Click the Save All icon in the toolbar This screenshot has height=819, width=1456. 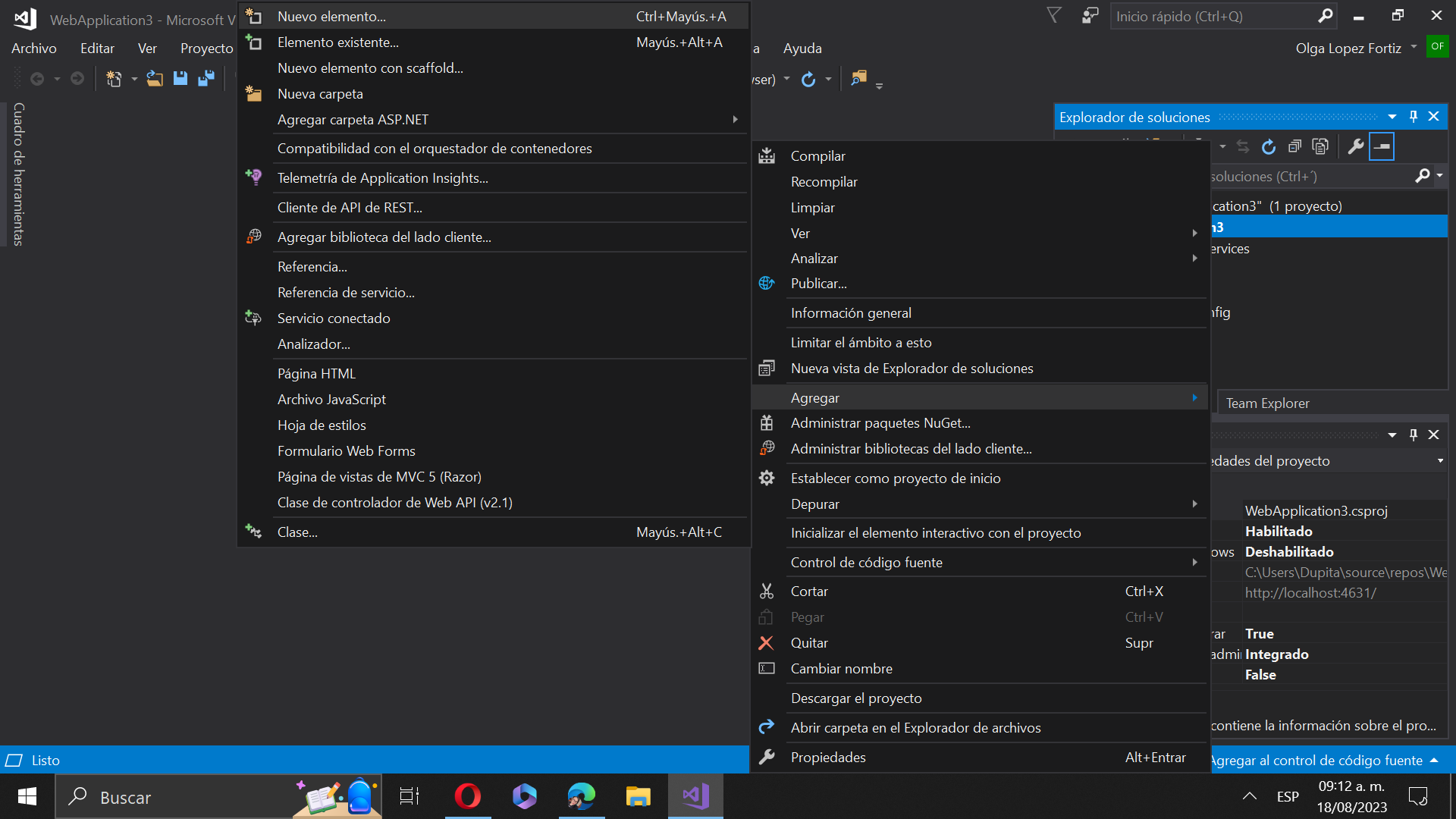206,78
